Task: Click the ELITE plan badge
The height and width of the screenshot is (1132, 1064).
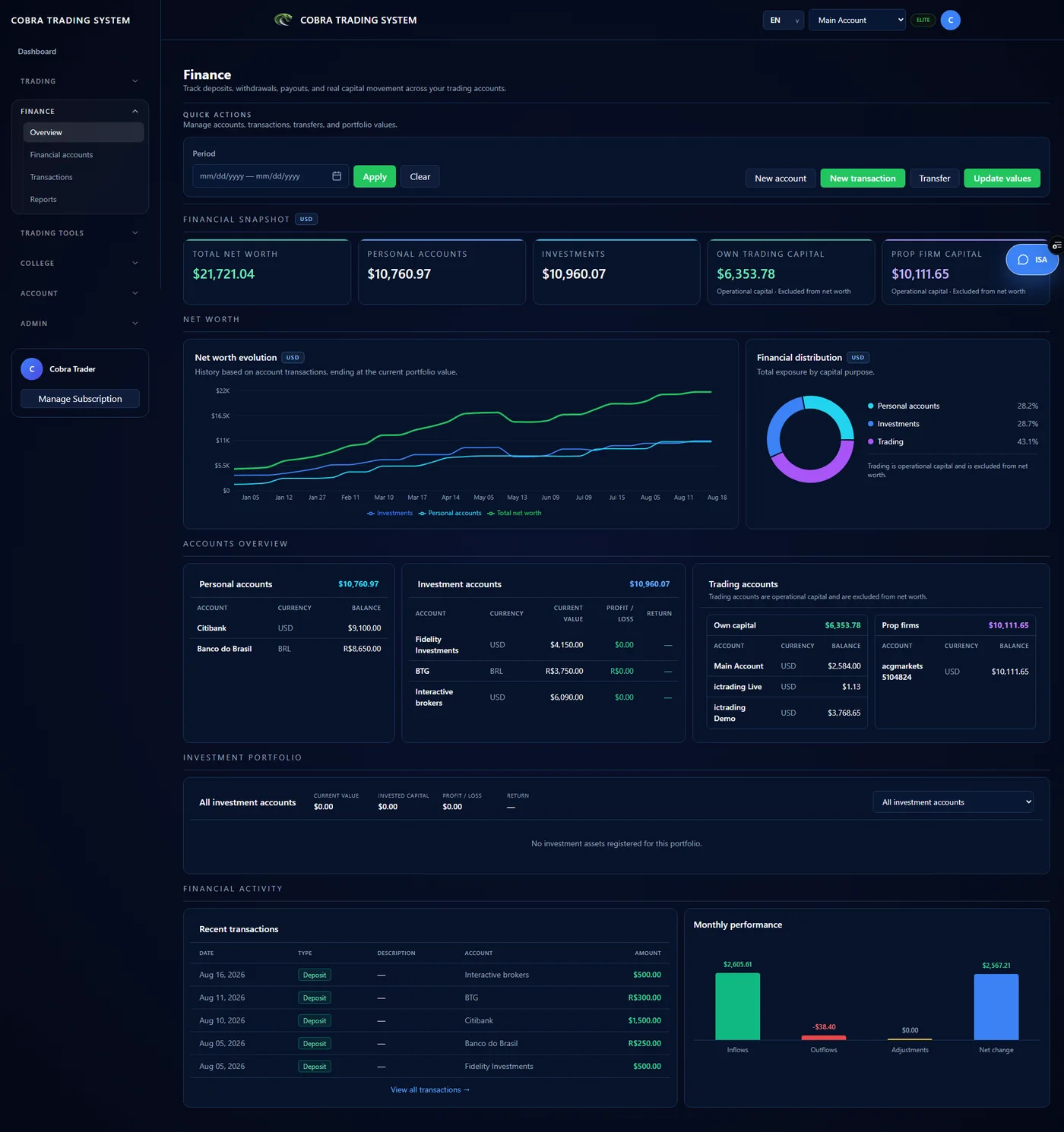Action: tap(923, 21)
